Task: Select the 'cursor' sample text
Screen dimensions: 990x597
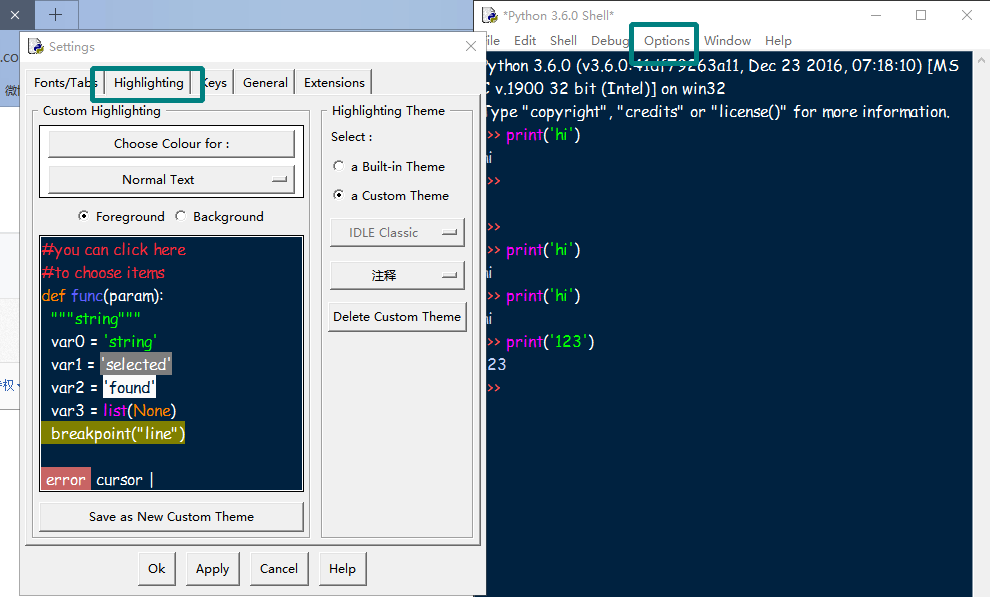Action: click(119, 480)
